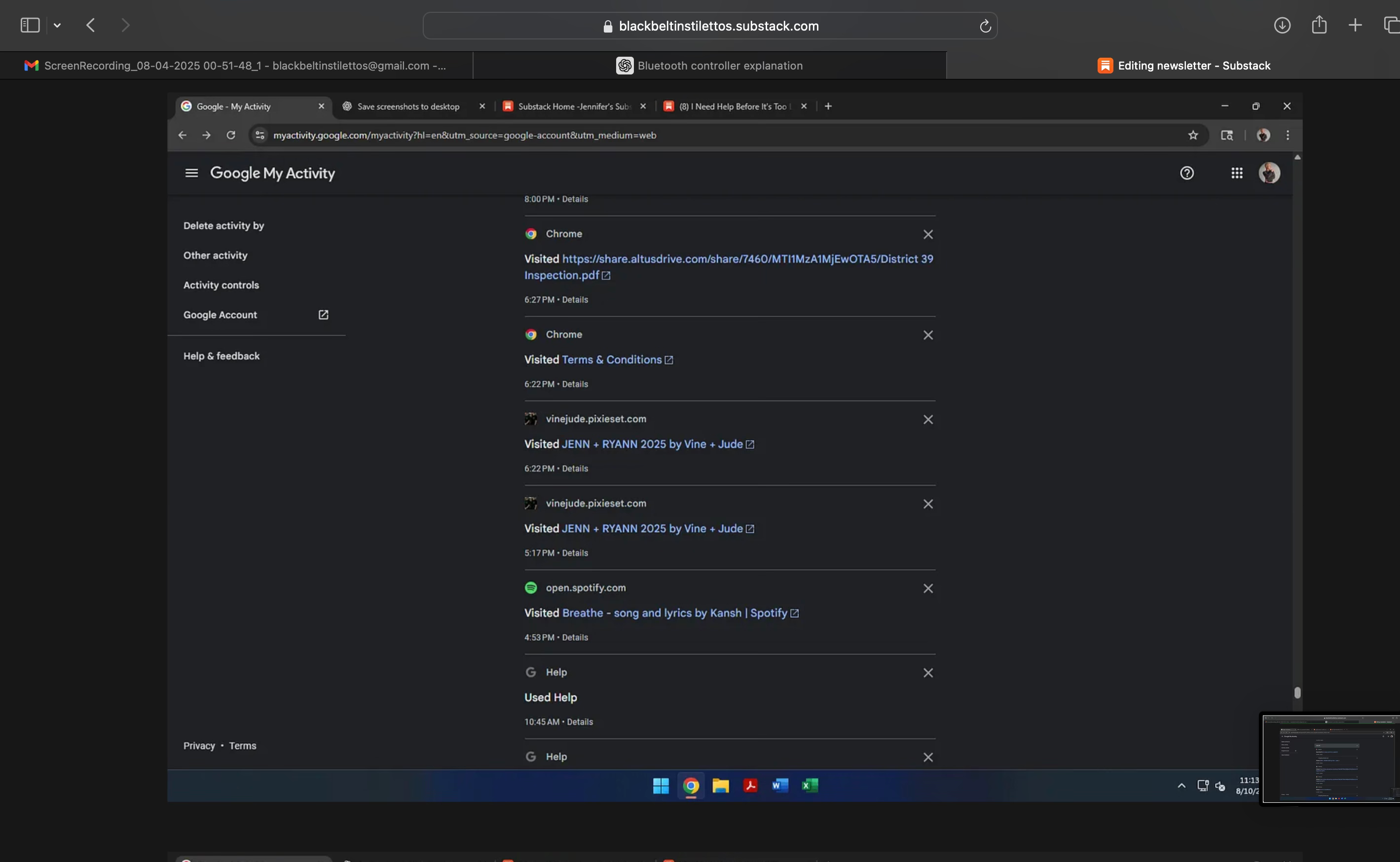This screenshot has height=862, width=1400.
Task: Open the Safari share menu icon
Action: tap(1319, 25)
